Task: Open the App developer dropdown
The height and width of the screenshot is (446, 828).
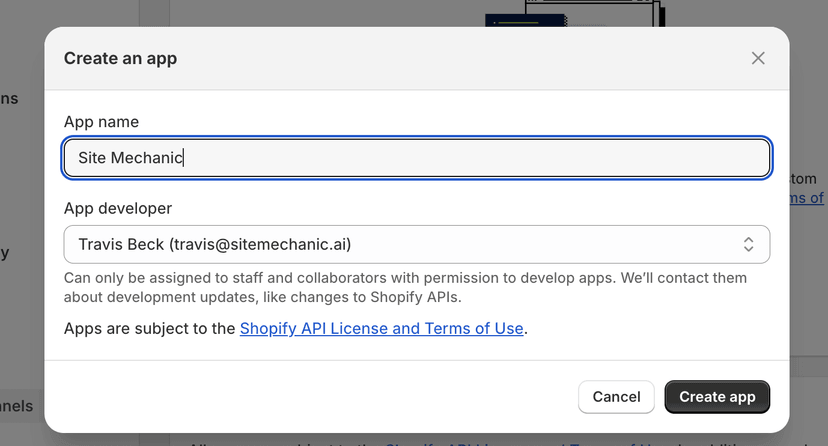Action: click(417, 244)
